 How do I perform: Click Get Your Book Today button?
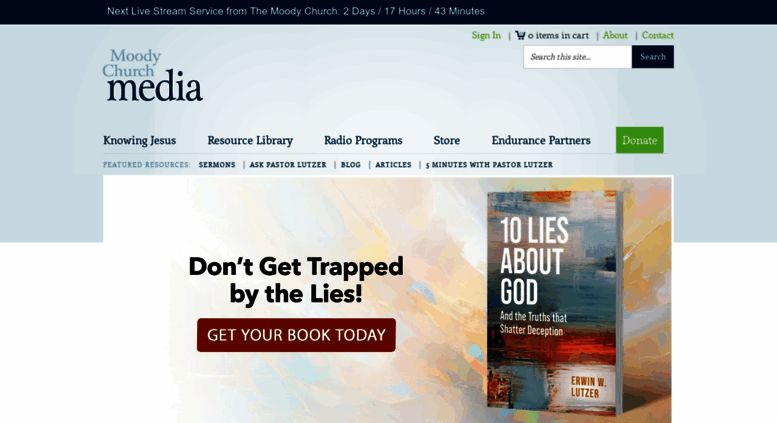[x=296, y=335]
